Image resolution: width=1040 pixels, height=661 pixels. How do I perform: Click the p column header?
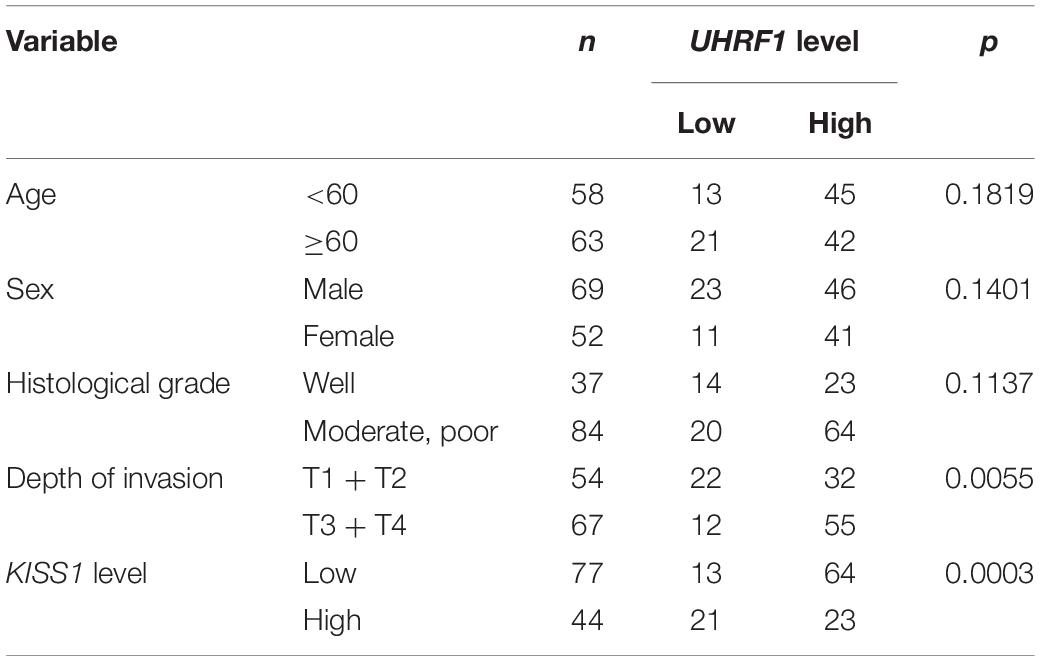coord(988,42)
